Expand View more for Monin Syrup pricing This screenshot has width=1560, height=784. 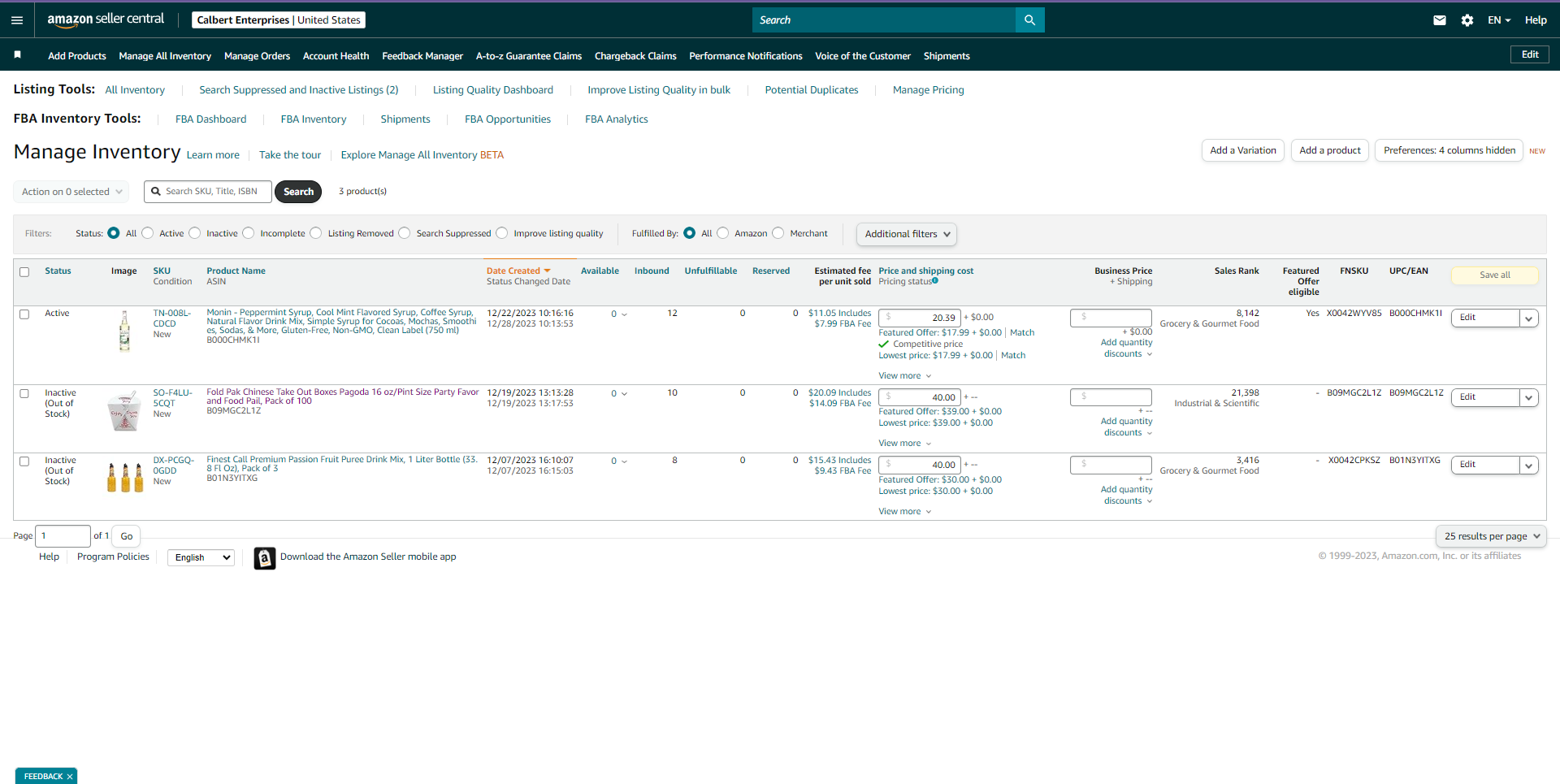[905, 376]
